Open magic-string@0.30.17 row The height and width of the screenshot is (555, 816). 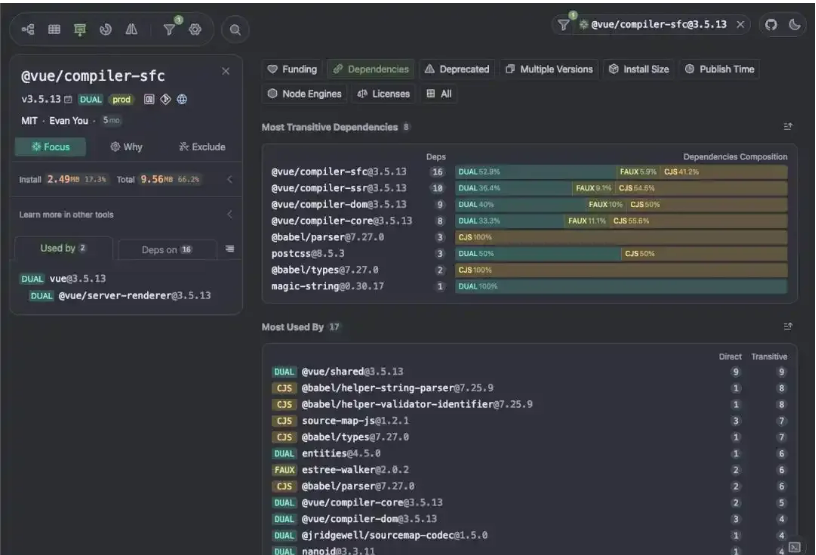pyautogui.click(x=327, y=286)
